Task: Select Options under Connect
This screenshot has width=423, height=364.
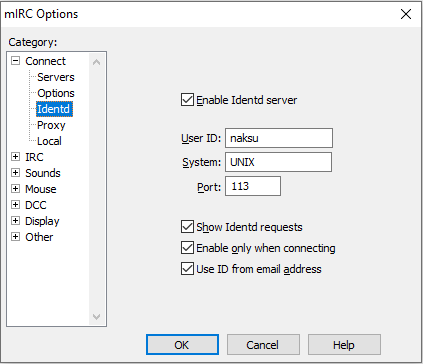Action: coord(56,93)
